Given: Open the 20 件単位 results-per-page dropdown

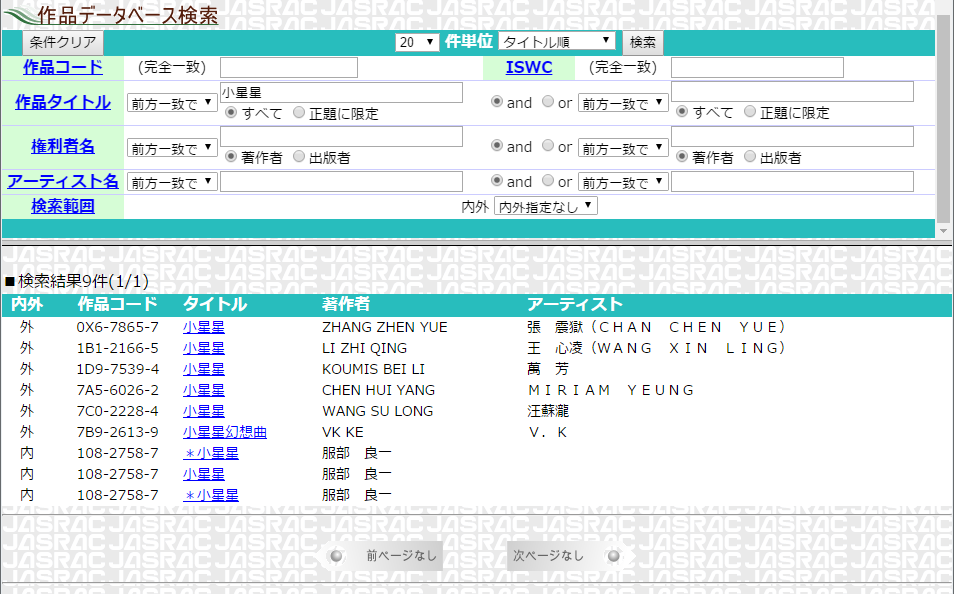Looking at the screenshot, I should (x=417, y=42).
